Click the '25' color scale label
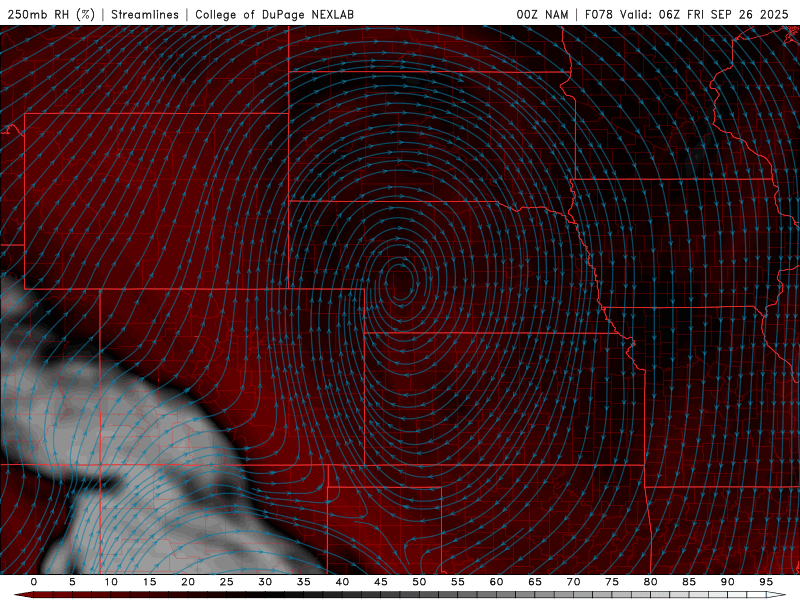 (x=227, y=582)
